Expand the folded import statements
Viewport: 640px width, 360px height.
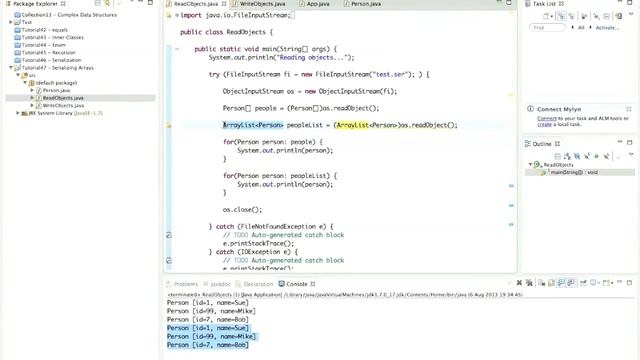177,15
